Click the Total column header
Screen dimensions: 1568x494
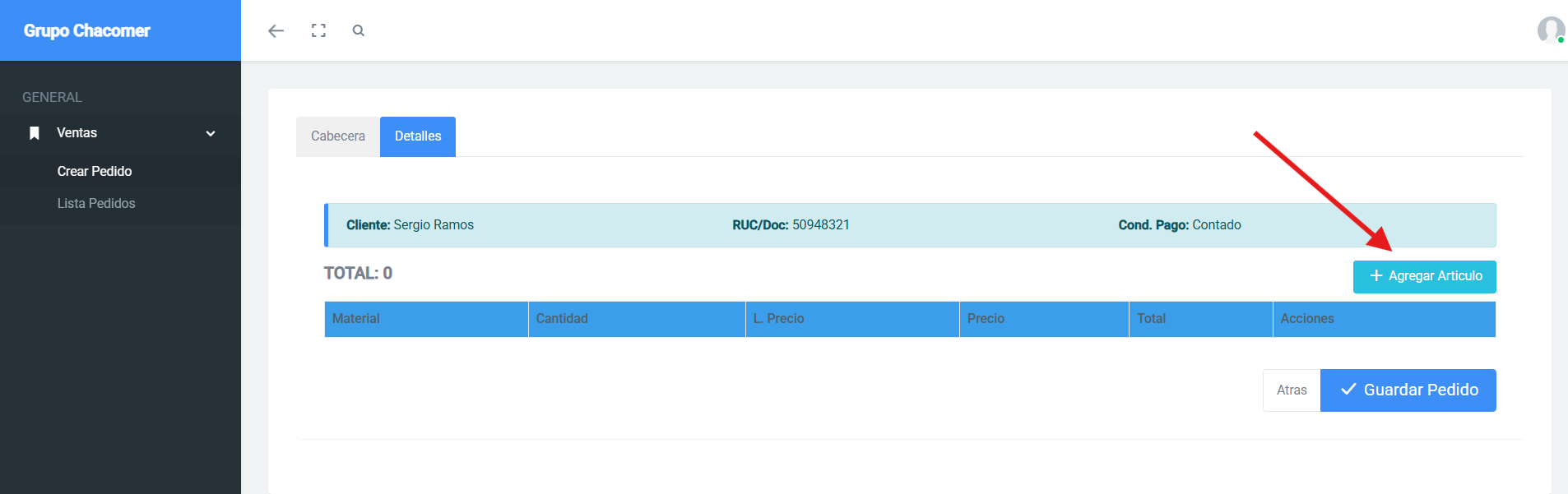[x=1151, y=319]
